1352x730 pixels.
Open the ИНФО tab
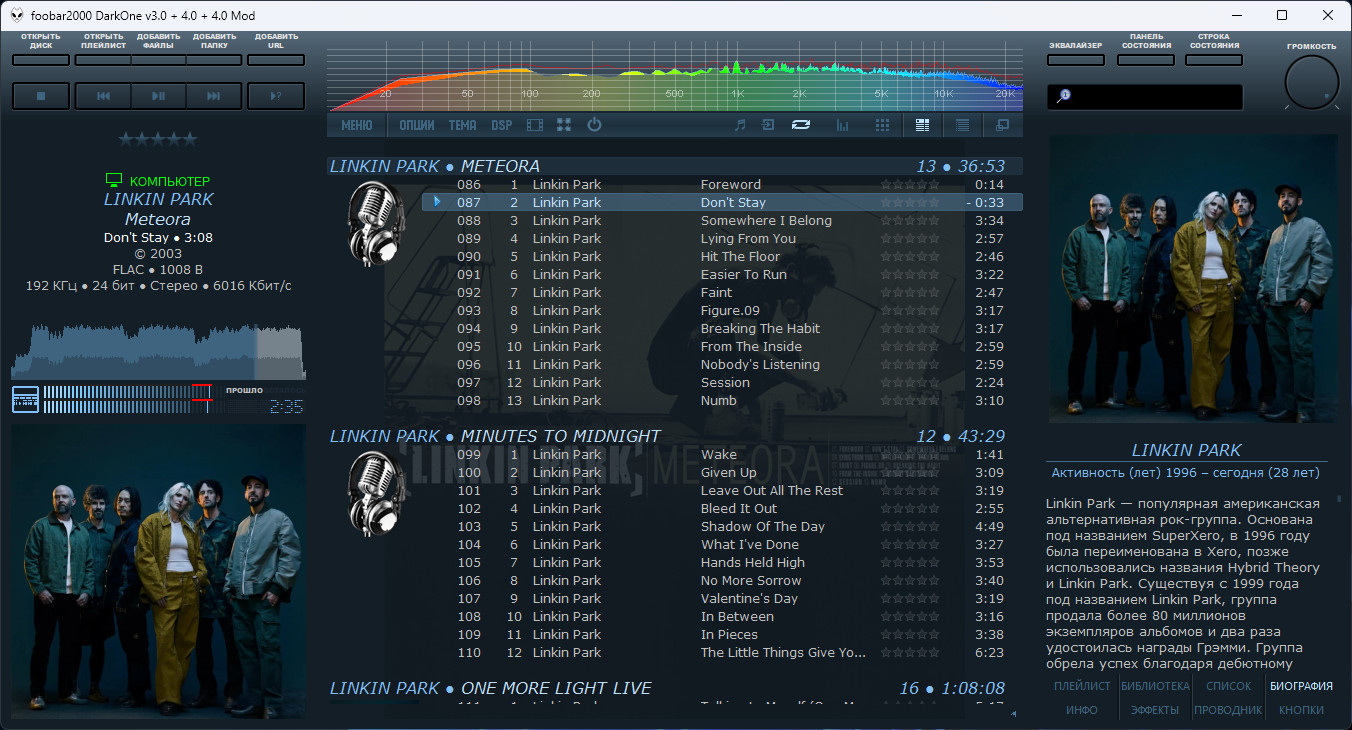(x=1082, y=710)
